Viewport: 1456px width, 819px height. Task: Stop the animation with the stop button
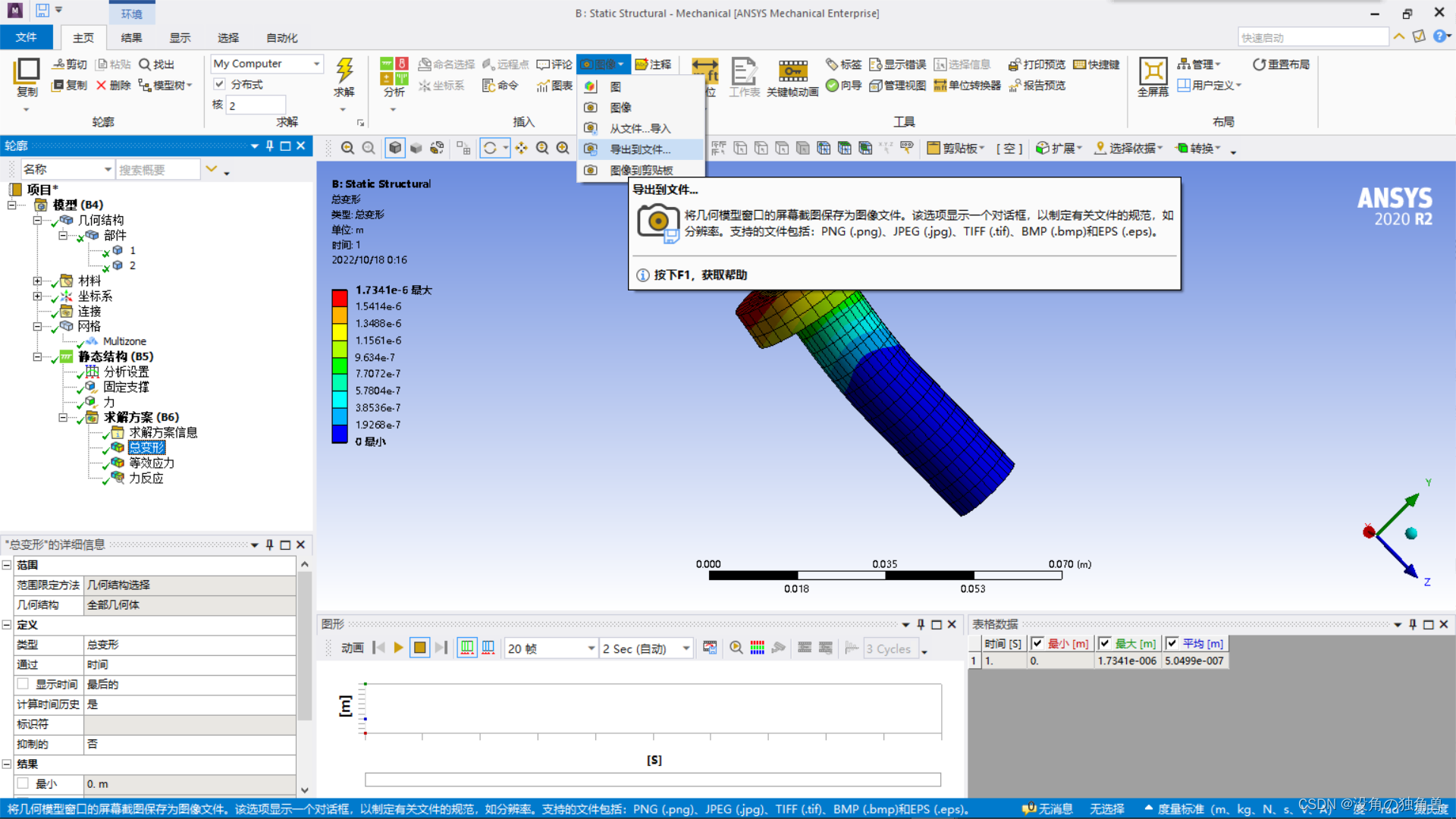[x=419, y=648]
